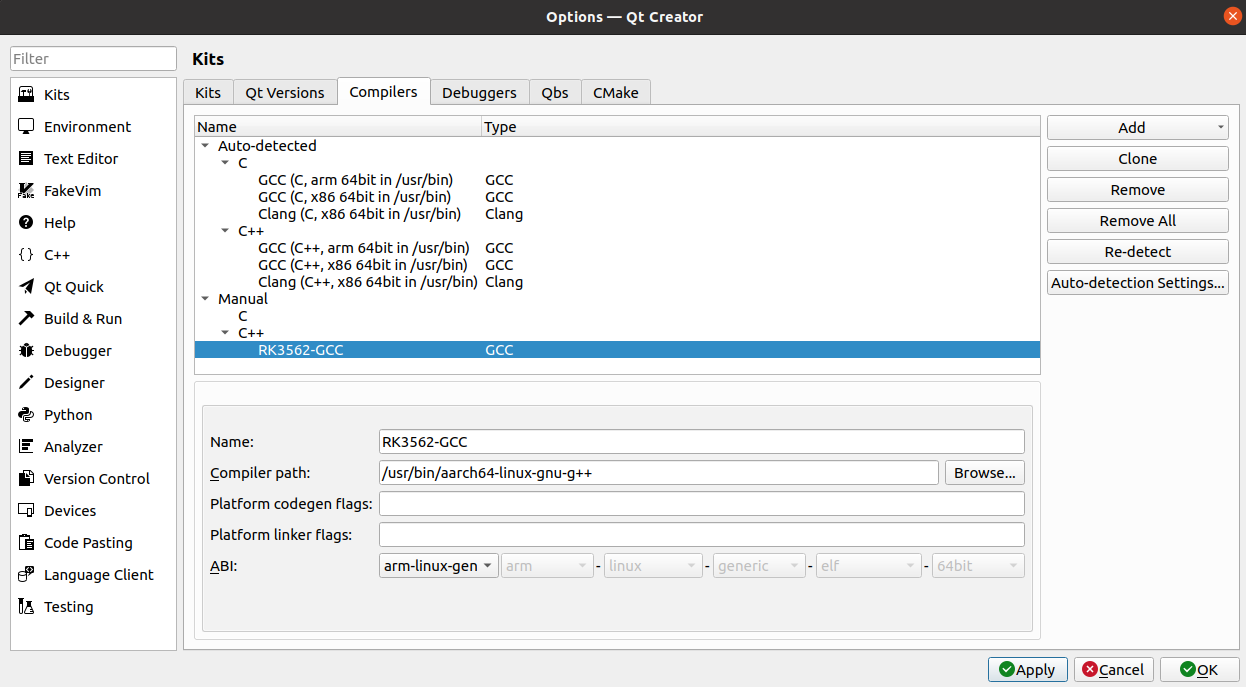Image resolution: width=1246 pixels, height=687 pixels.
Task: Switch to the Debuggers tab
Action: (480, 92)
